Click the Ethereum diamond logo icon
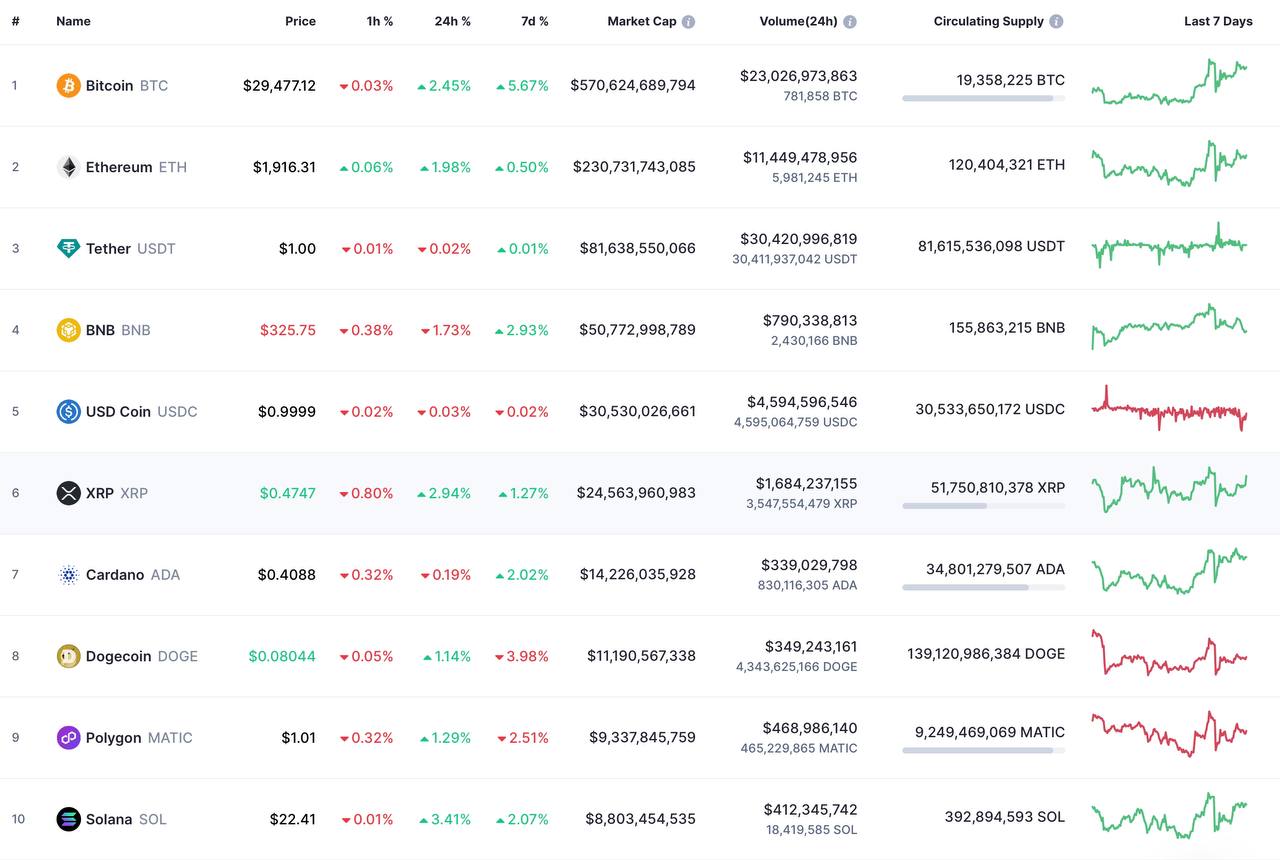 68,167
